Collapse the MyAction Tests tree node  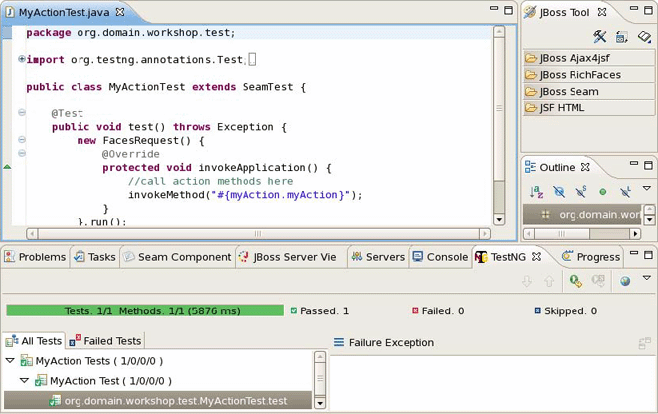10,360
